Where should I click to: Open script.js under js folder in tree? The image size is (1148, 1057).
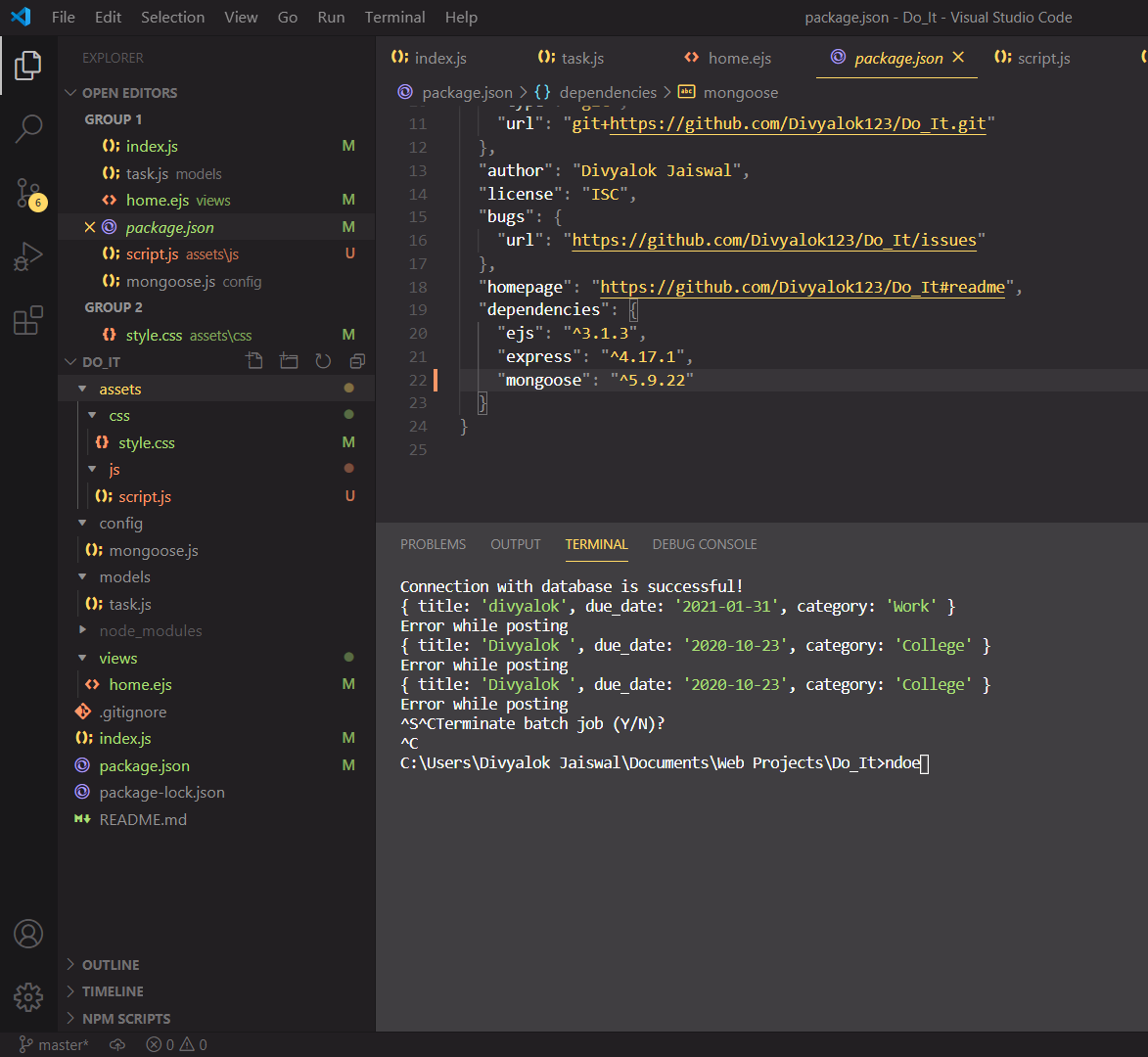(x=145, y=496)
